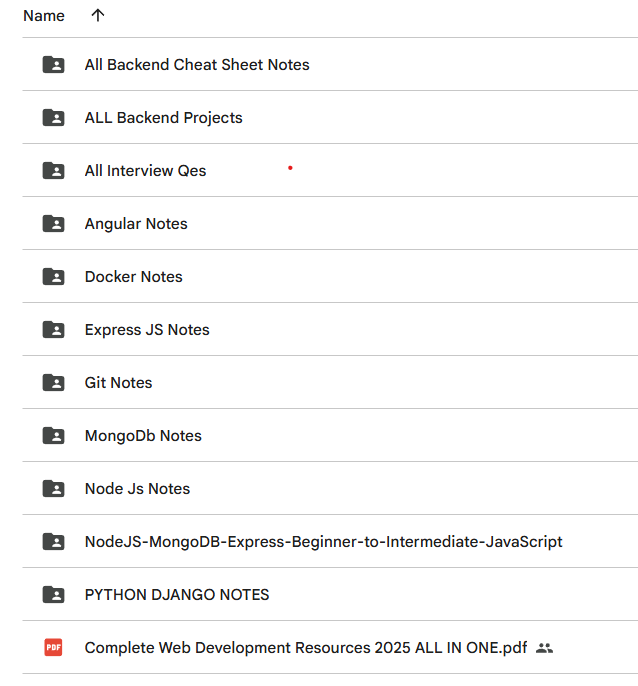Click the folder icon beside NodeJS-MongoDB-Express-Beginner-to-Intermediate-JavaScript
Viewport: 638px width, 686px height.
(x=53, y=541)
